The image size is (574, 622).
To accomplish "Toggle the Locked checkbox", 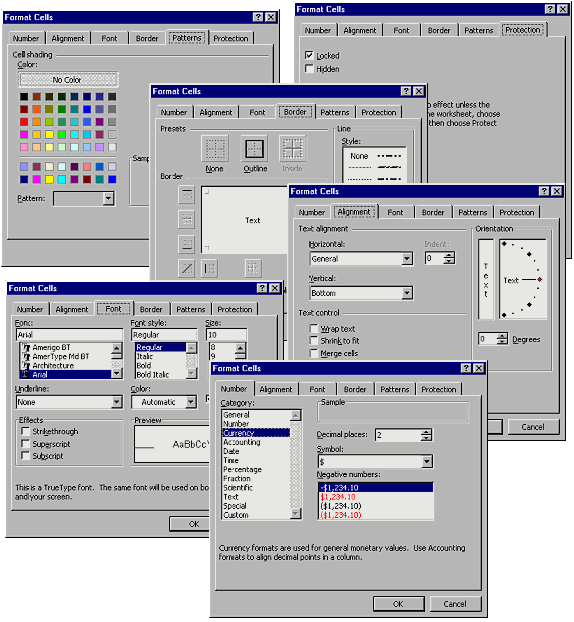I will tap(309, 55).
